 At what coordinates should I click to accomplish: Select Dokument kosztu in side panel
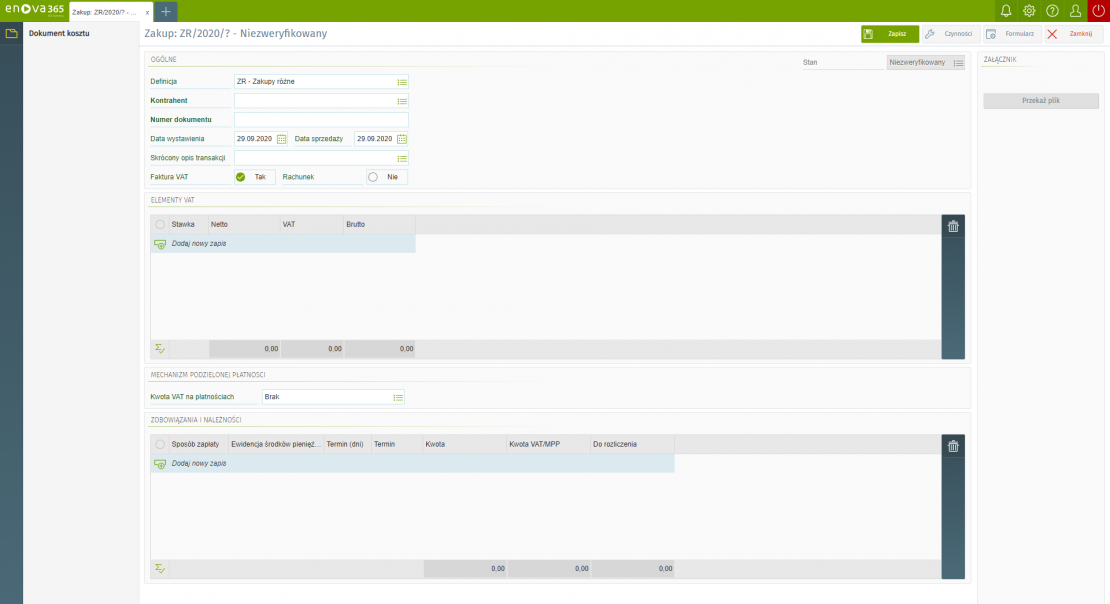point(59,33)
